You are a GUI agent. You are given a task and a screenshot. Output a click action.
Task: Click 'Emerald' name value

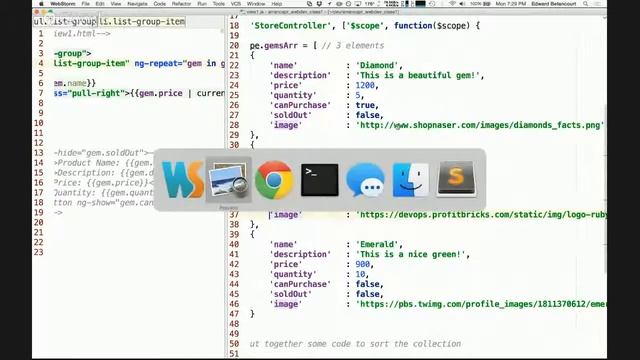(x=377, y=244)
